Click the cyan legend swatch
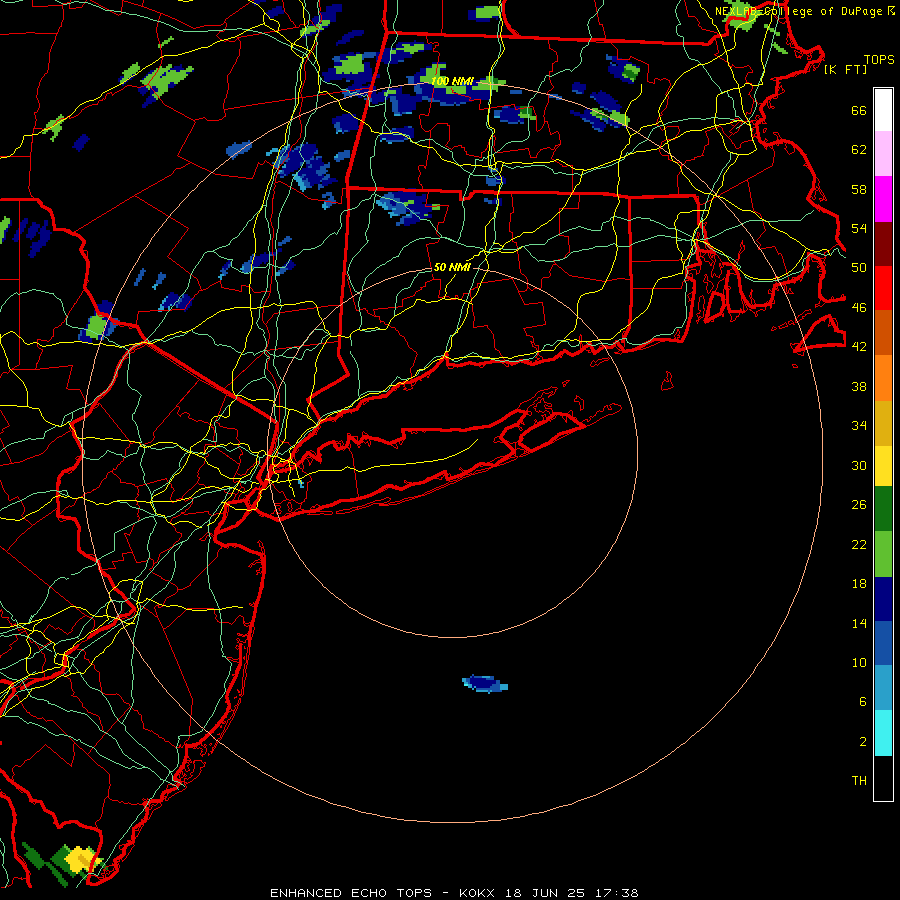 point(883,733)
